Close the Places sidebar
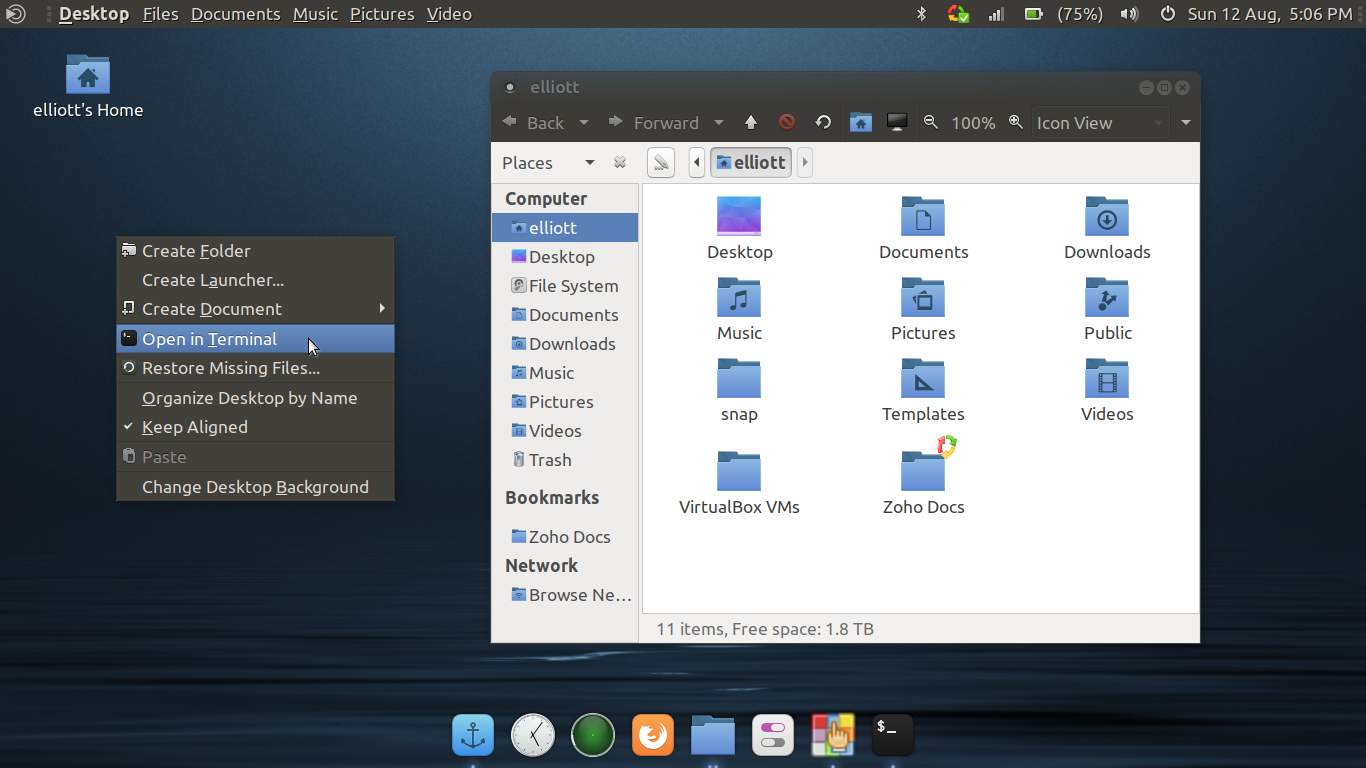Image resolution: width=1366 pixels, height=768 pixels. [x=620, y=163]
